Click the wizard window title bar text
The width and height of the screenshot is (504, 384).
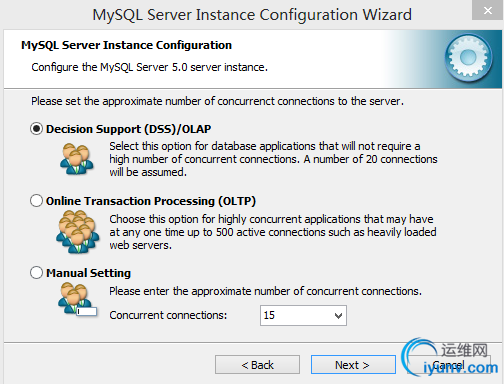(x=252, y=15)
